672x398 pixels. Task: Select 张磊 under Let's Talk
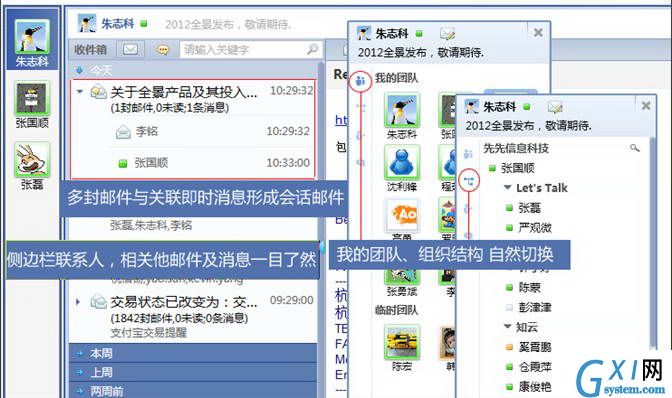tap(530, 208)
